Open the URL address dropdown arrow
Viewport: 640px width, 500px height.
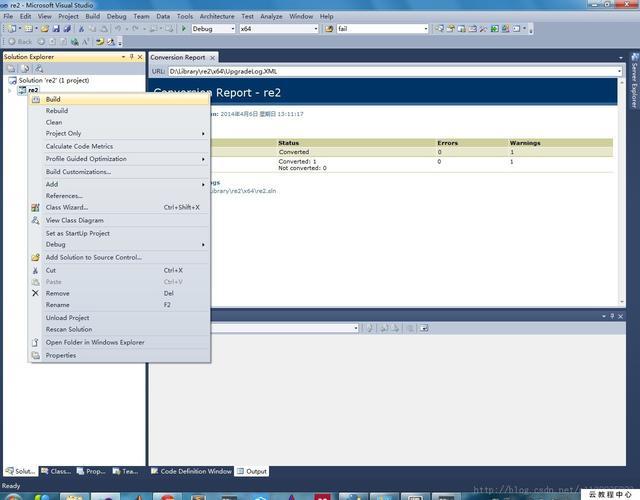point(619,71)
